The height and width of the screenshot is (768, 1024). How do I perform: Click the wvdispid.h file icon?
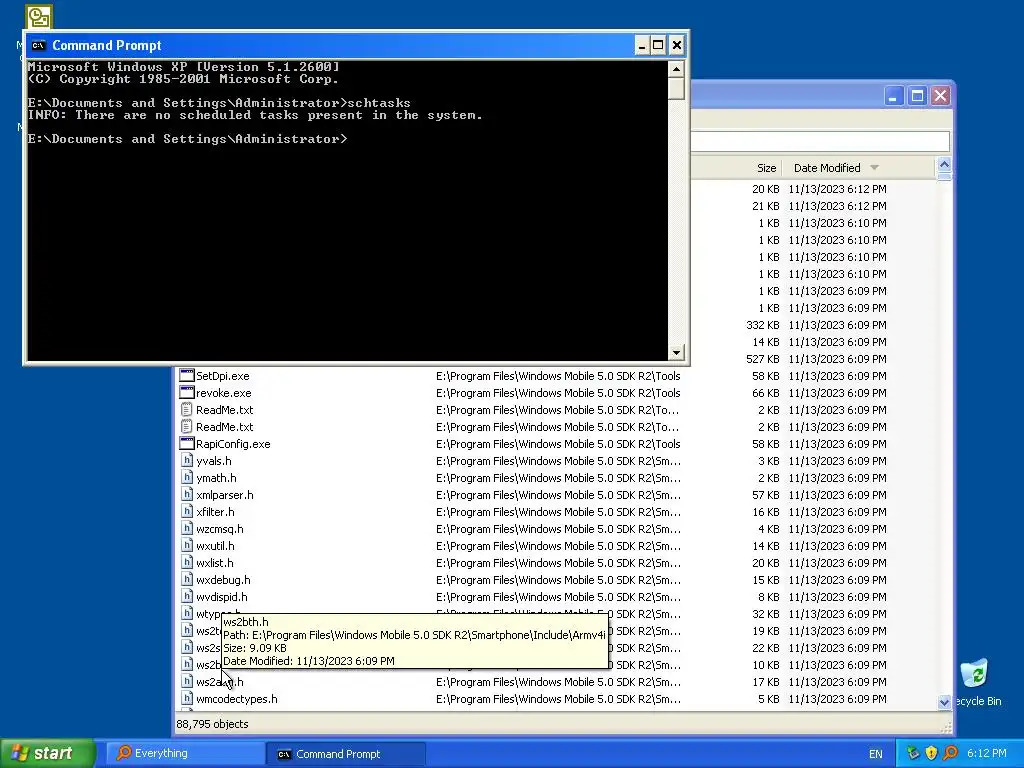187,596
